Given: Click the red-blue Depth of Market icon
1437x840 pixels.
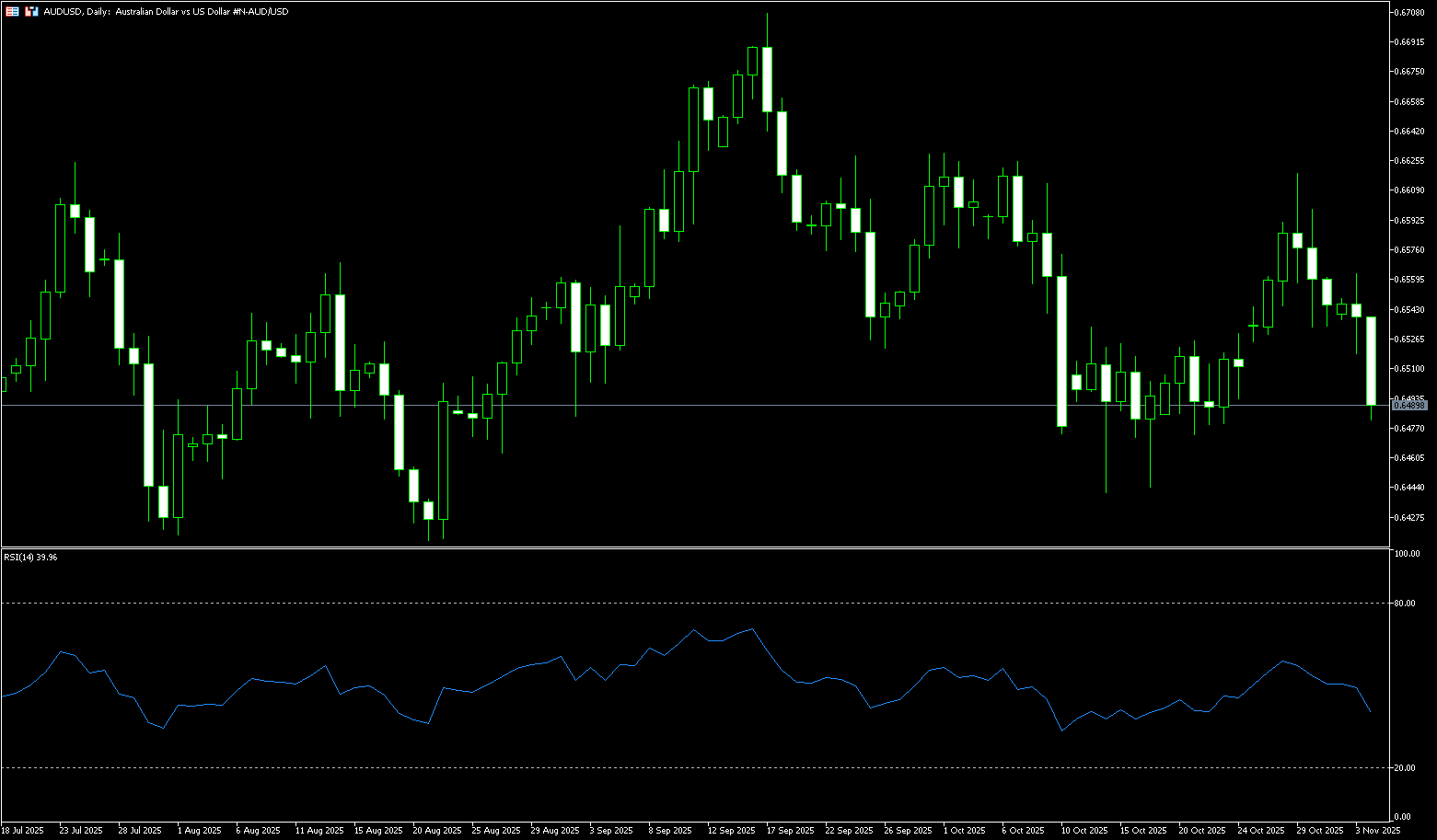Looking at the screenshot, I should 31,12.
